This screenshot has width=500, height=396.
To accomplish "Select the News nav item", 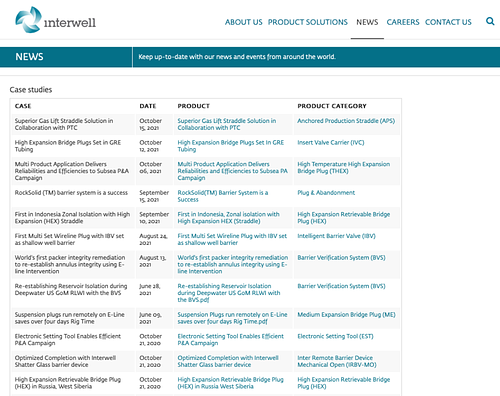I will click(x=367, y=22).
